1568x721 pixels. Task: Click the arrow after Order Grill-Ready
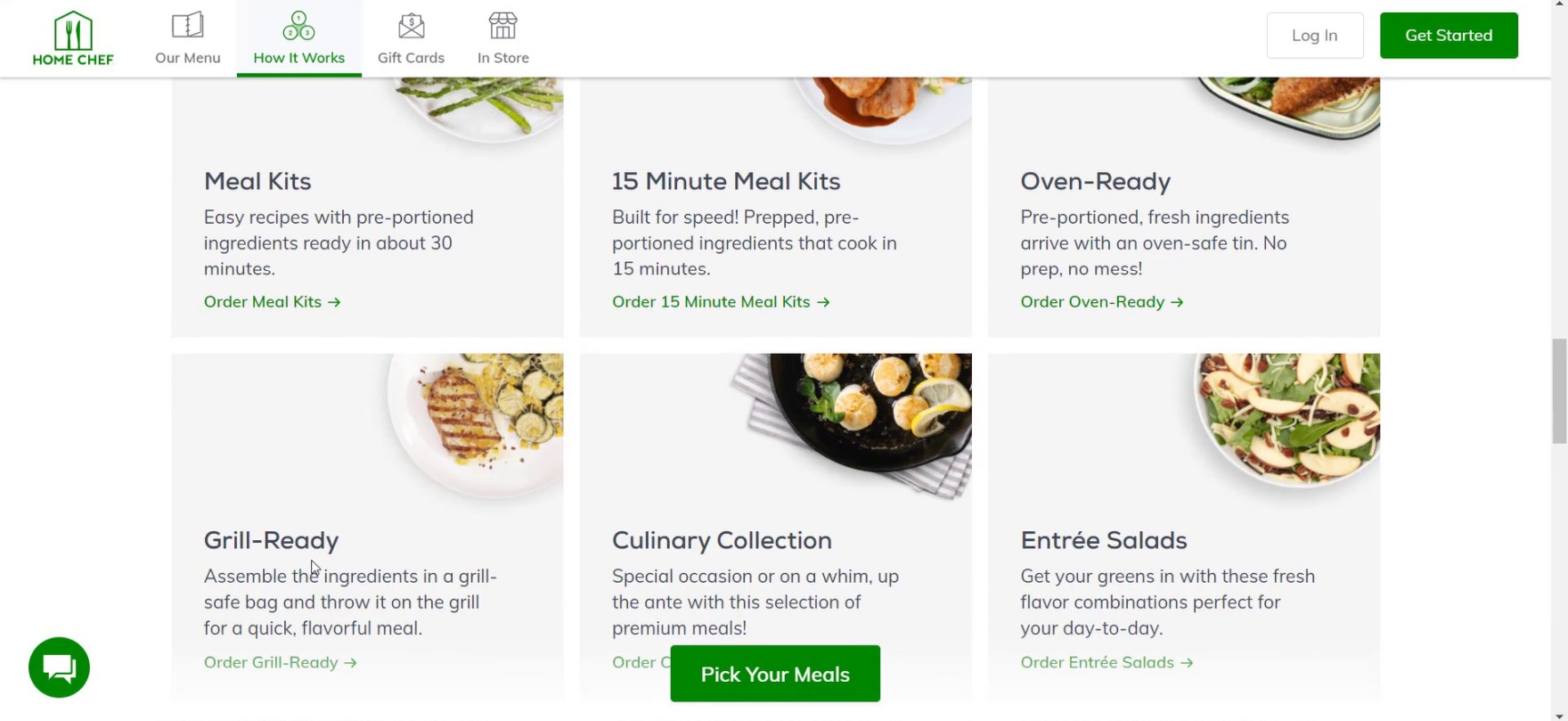pyautogui.click(x=350, y=663)
